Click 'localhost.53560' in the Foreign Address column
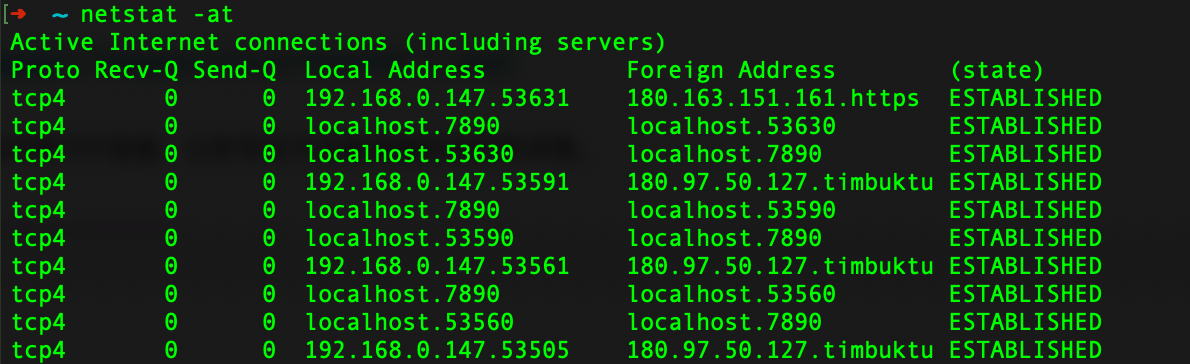Screen dimensions: 1190x364 coord(731,295)
